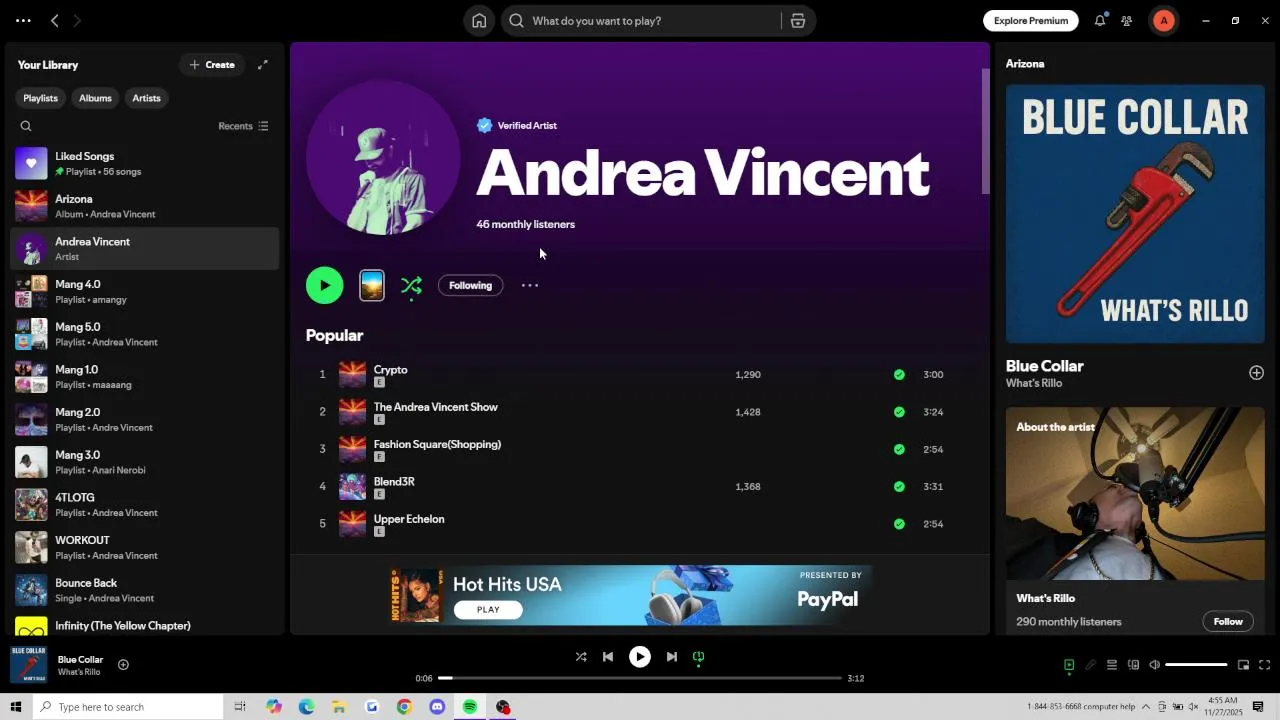Open the Recents sort dropdown
The width and height of the screenshot is (1280, 720).
(x=243, y=126)
